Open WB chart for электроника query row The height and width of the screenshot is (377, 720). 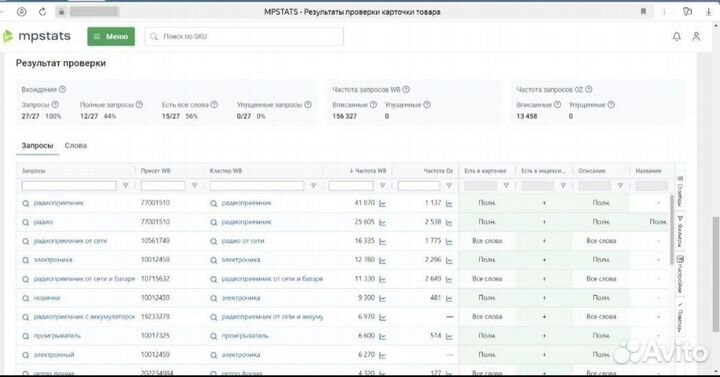click(382, 260)
